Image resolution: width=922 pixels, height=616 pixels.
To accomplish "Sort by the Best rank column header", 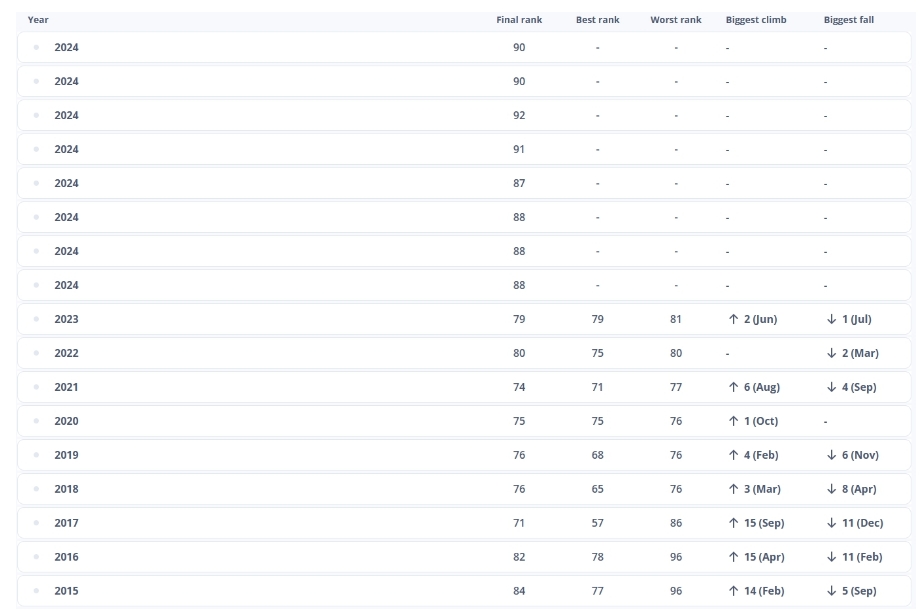I will [x=597, y=20].
